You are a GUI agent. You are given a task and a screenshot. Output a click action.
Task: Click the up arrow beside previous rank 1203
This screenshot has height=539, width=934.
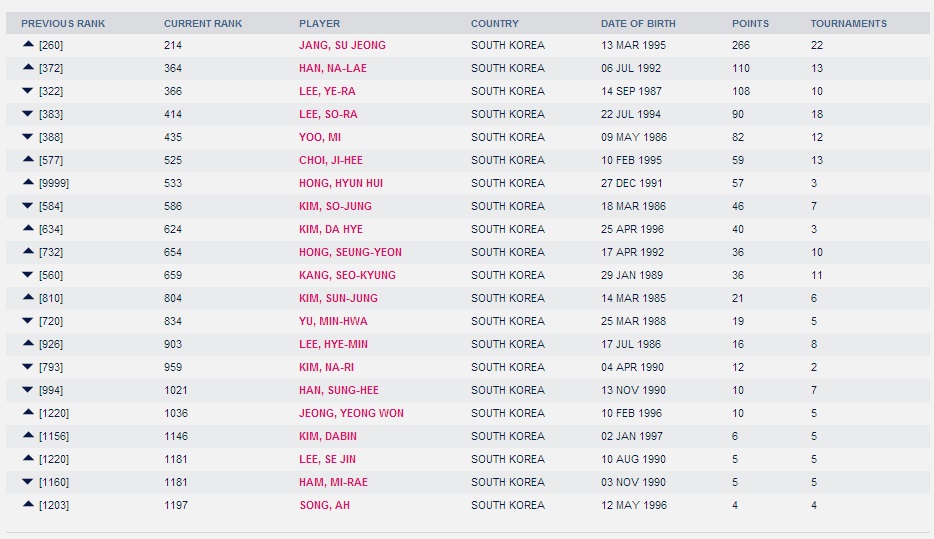pos(28,505)
